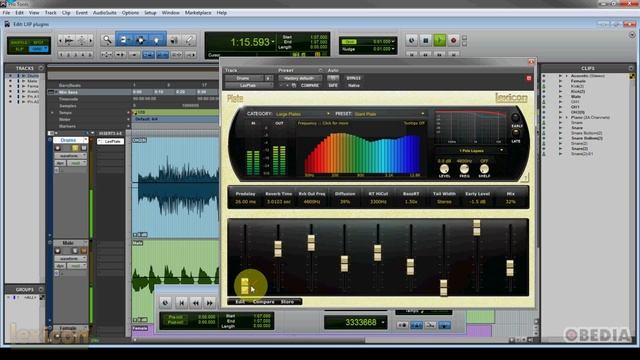Viewport: 640px width, 360px height.
Task: Expand the Piano clip group in Clips list
Action: (567, 118)
